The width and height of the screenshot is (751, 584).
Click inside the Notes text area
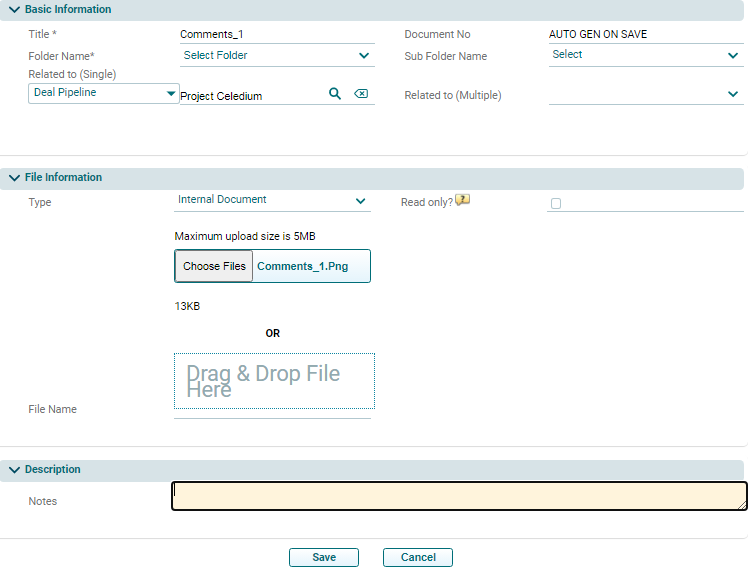point(459,496)
